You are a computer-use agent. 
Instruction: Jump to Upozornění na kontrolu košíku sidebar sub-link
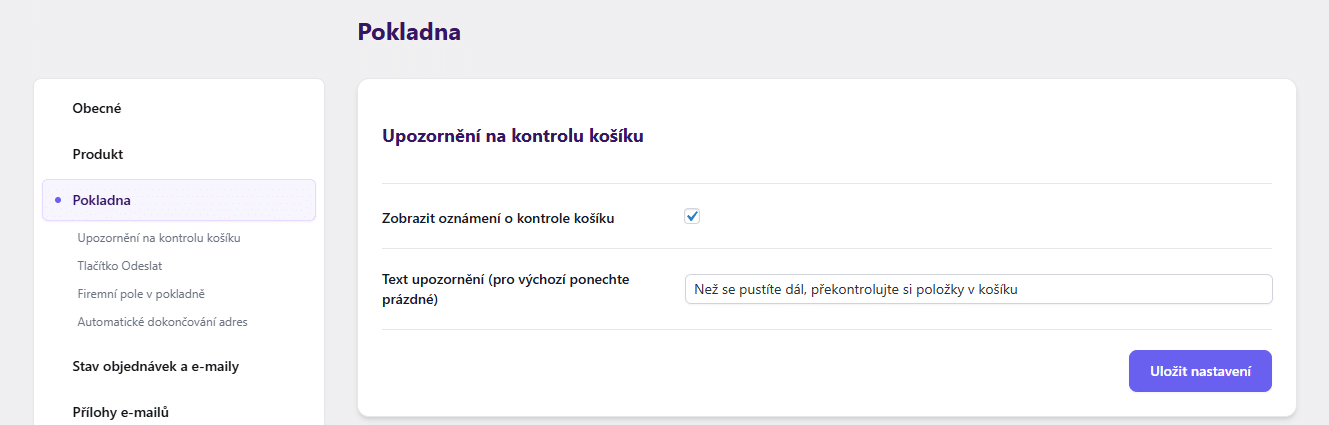pyautogui.click(x=159, y=238)
